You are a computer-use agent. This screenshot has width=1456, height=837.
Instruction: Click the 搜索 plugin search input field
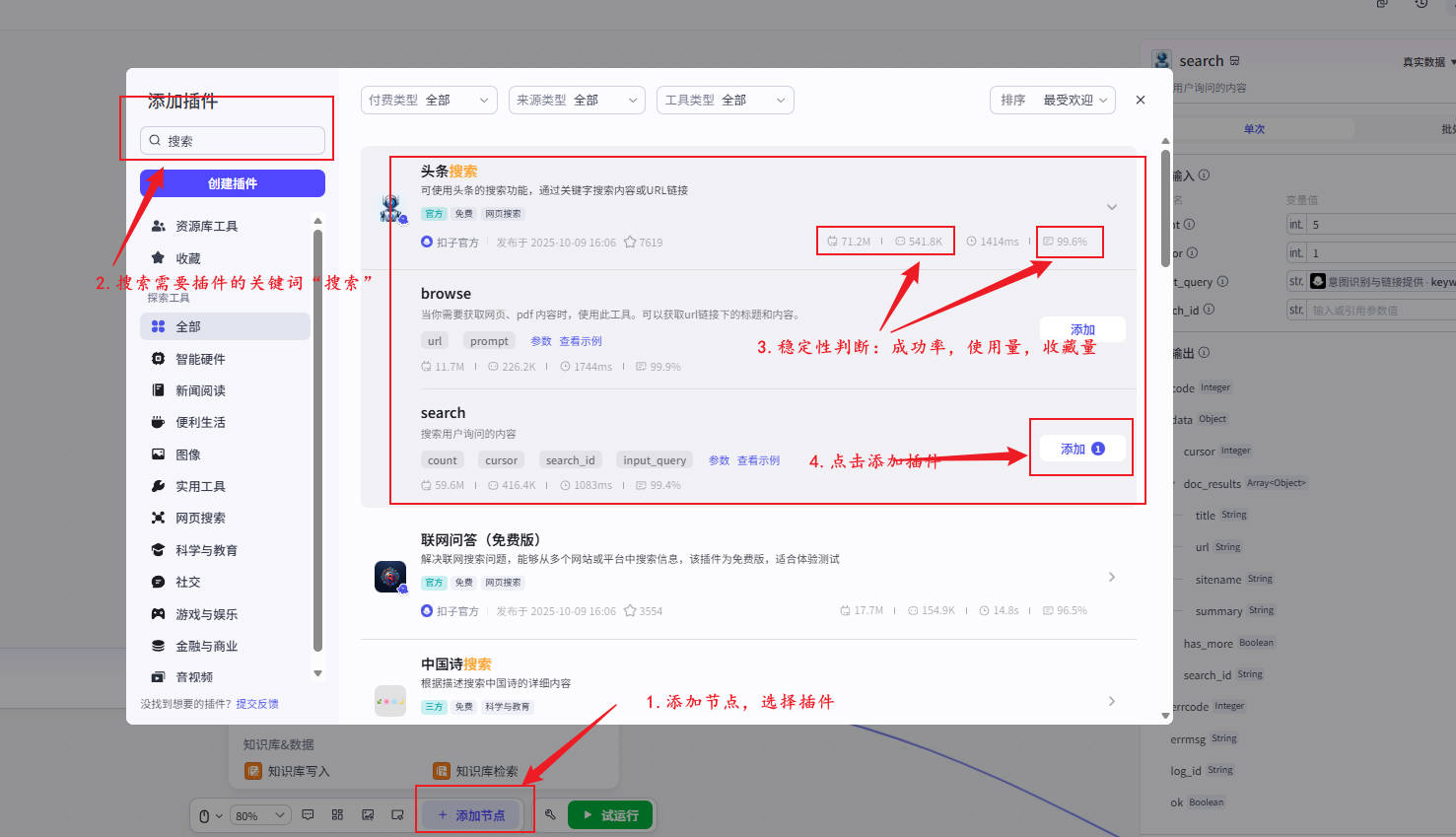pos(233,140)
